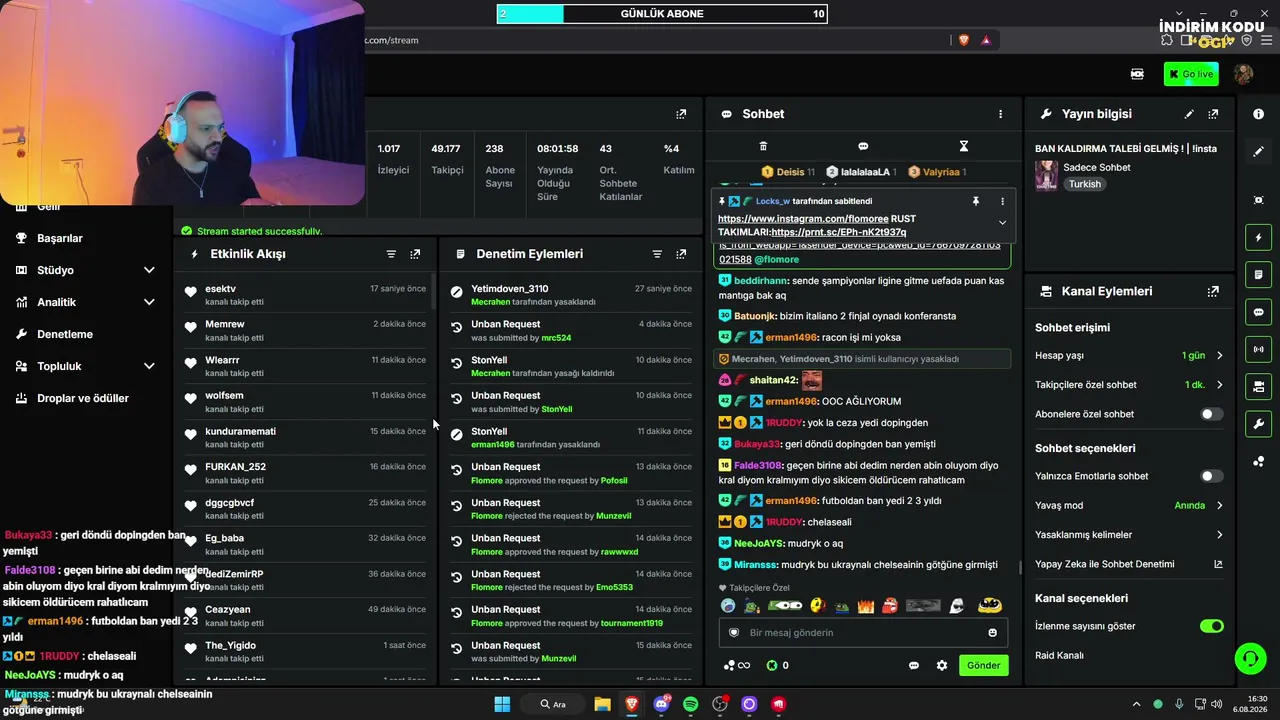1280x720 pixels.
Task: Click the info icon in right sidebar
Action: coord(1258,114)
